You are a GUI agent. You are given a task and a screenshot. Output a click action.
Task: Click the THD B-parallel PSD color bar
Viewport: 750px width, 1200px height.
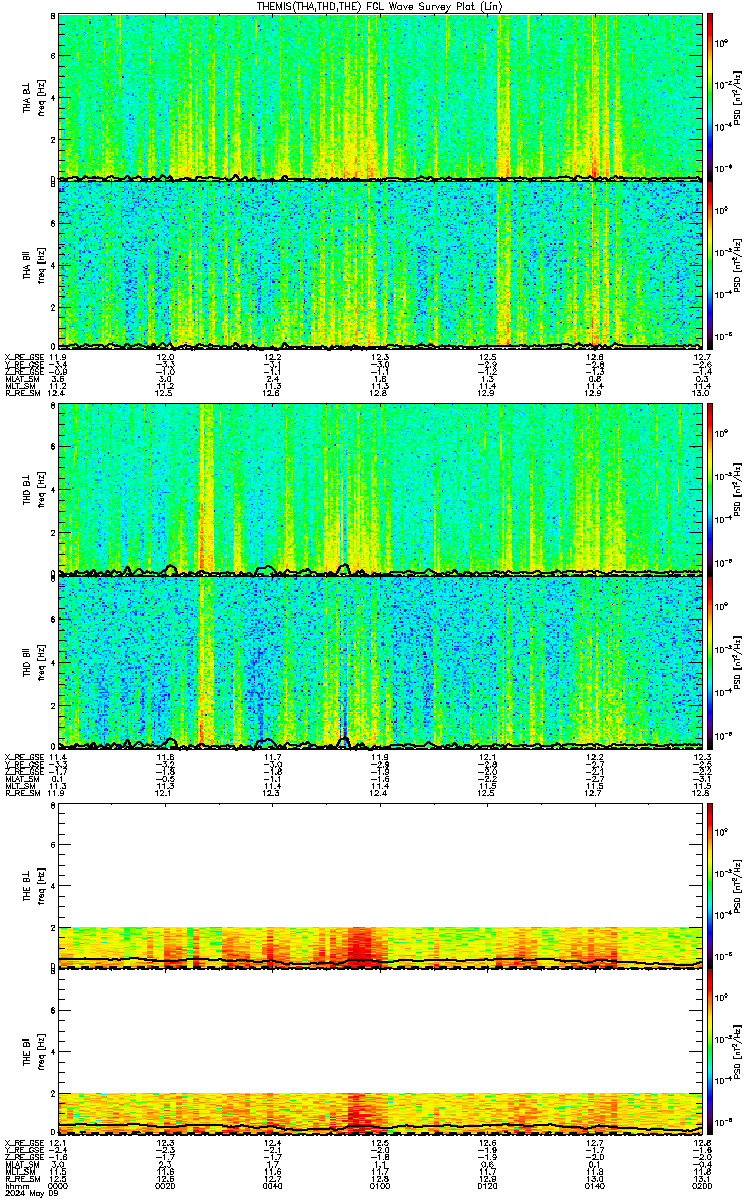click(710, 661)
